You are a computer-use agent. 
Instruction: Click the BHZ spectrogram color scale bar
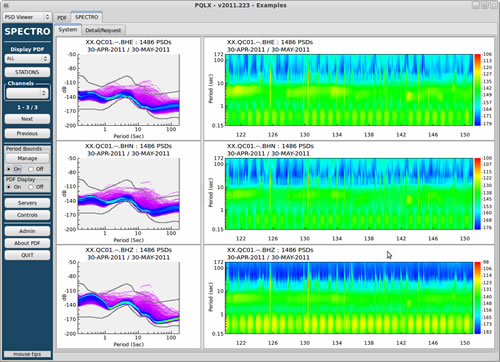pyautogui.click(x=478, y=298)
